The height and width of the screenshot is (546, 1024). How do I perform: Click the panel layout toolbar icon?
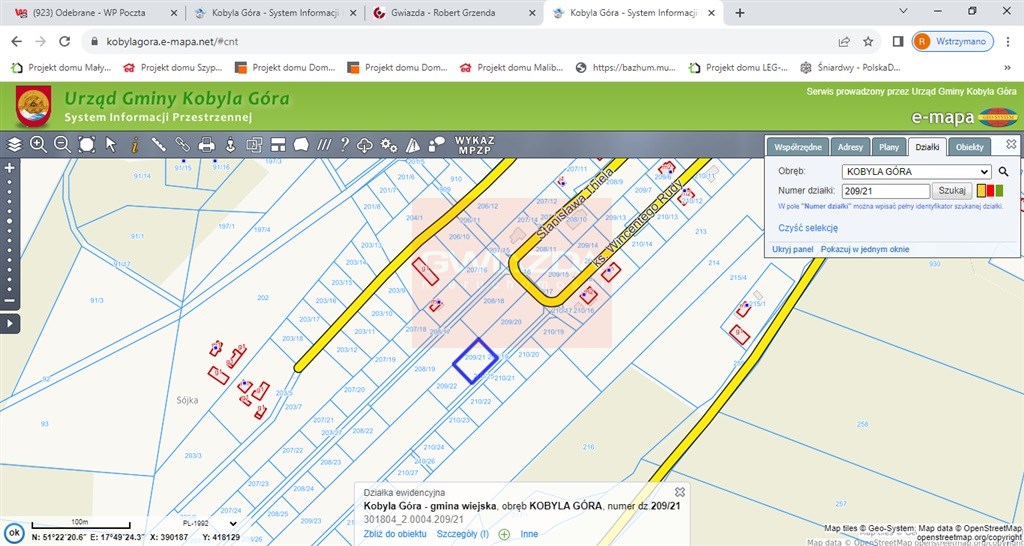[x=278, y=145]
